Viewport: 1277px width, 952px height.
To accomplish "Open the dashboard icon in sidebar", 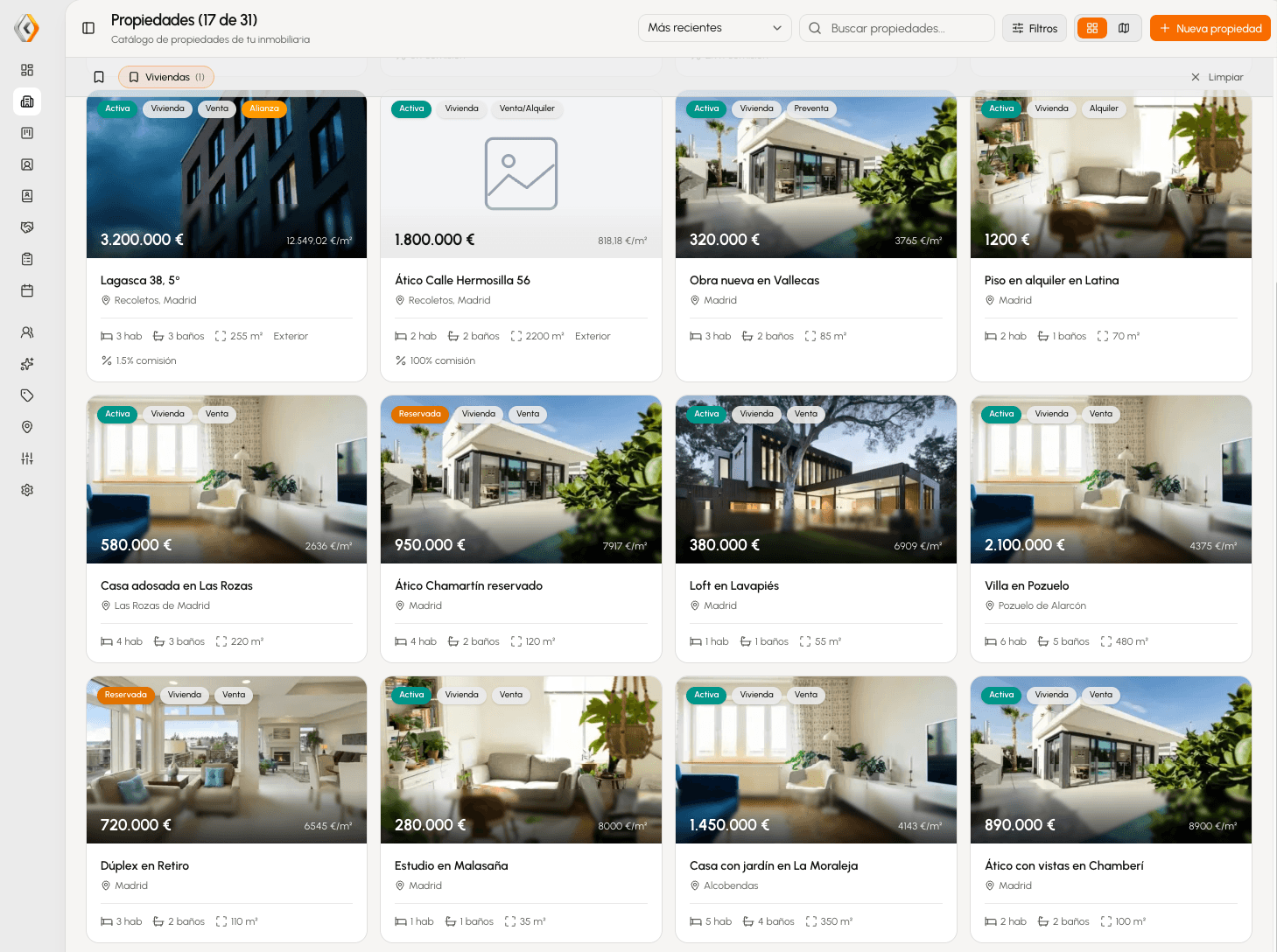I will click(27, 70).
